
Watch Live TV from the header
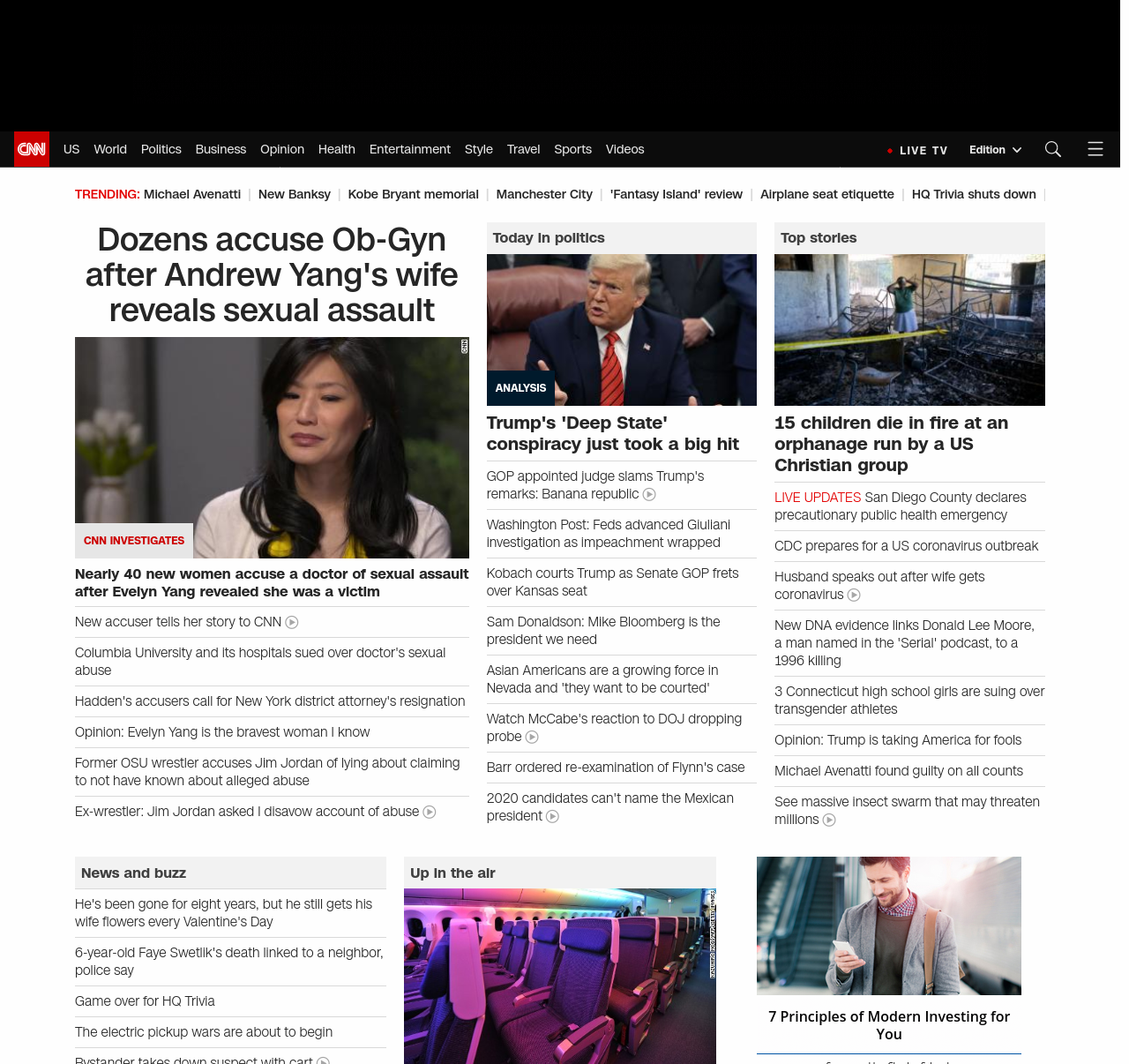917,150
